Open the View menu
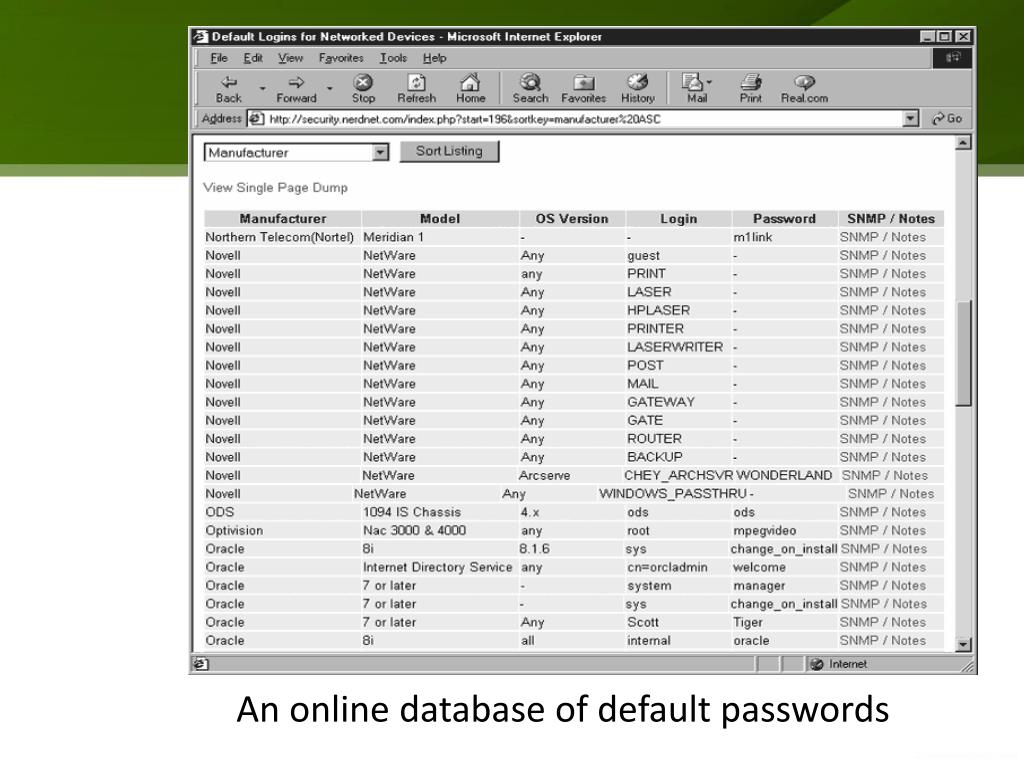The image size is (1024, 768). point(291,58)
